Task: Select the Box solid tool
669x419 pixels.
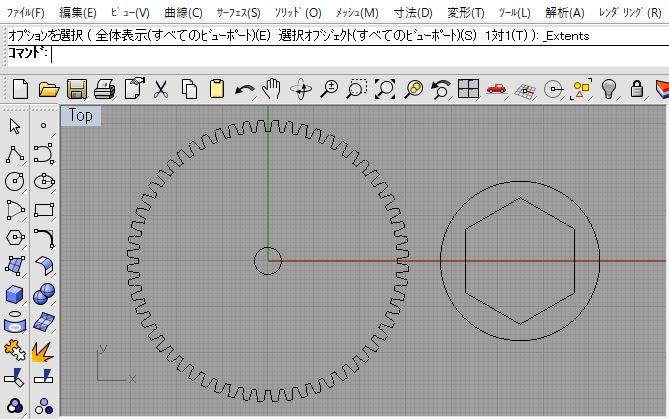Action: 15,294
